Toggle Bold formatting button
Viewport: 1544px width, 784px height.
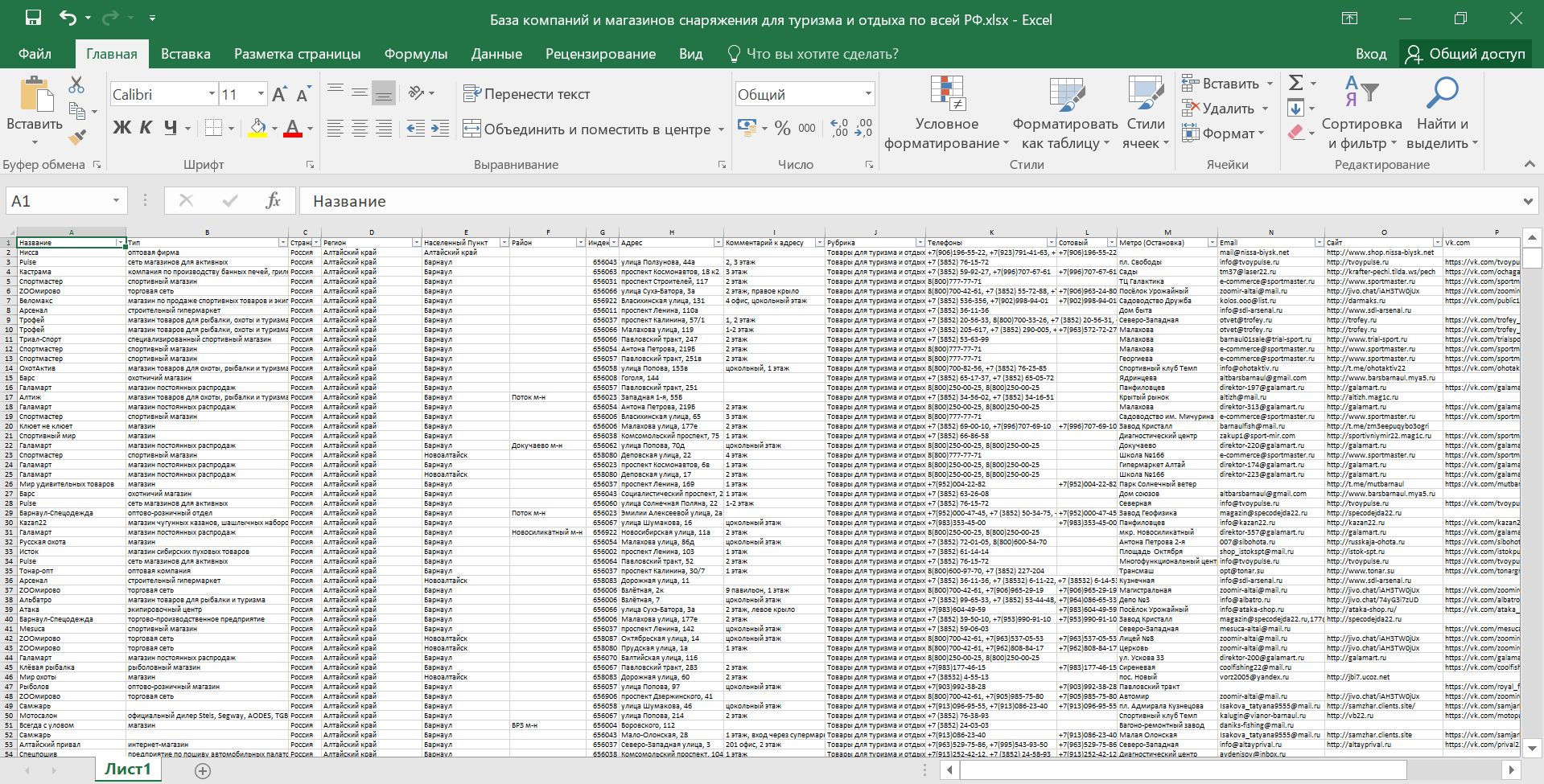(121, 128)
